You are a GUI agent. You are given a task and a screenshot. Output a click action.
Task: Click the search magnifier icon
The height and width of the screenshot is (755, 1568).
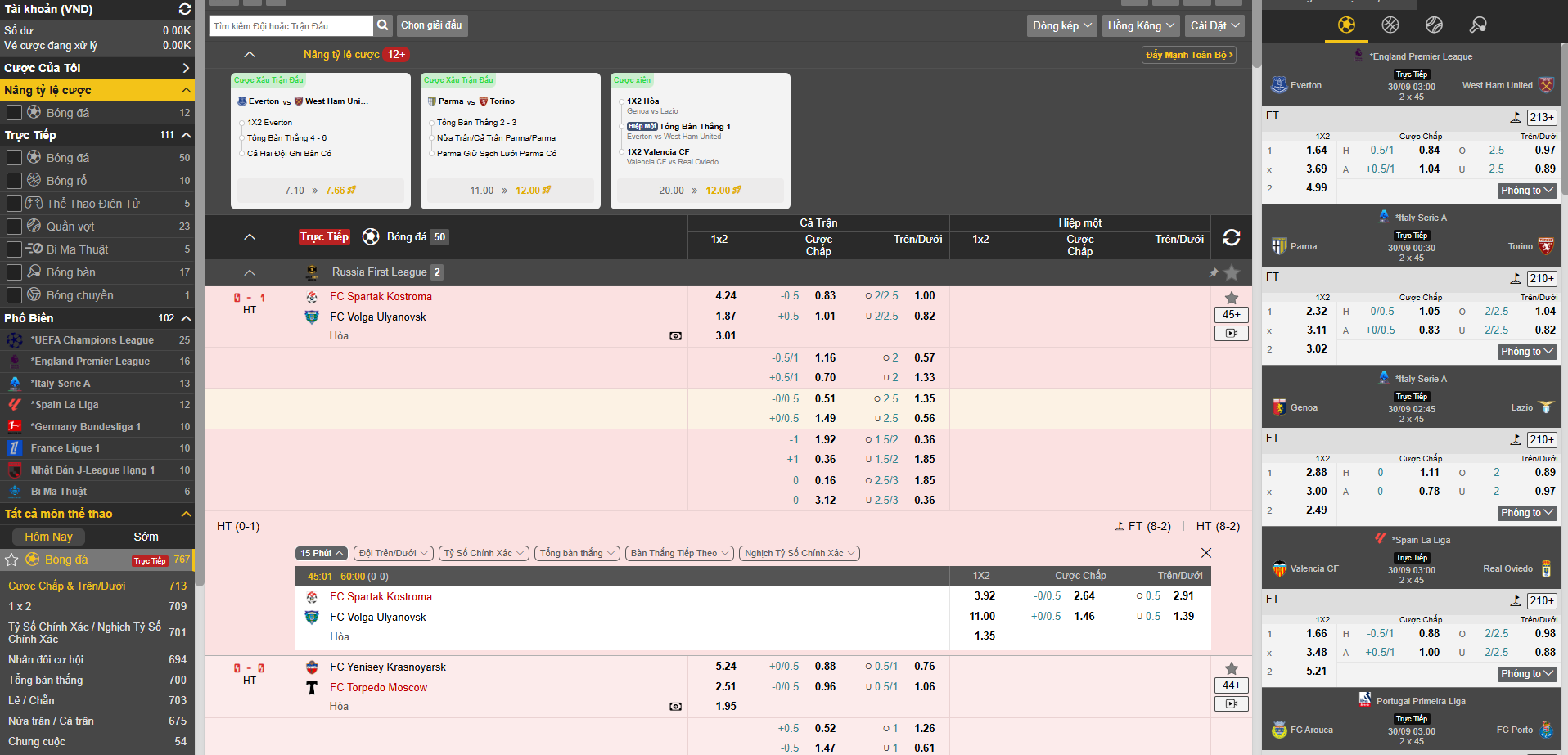click(382, 25)
